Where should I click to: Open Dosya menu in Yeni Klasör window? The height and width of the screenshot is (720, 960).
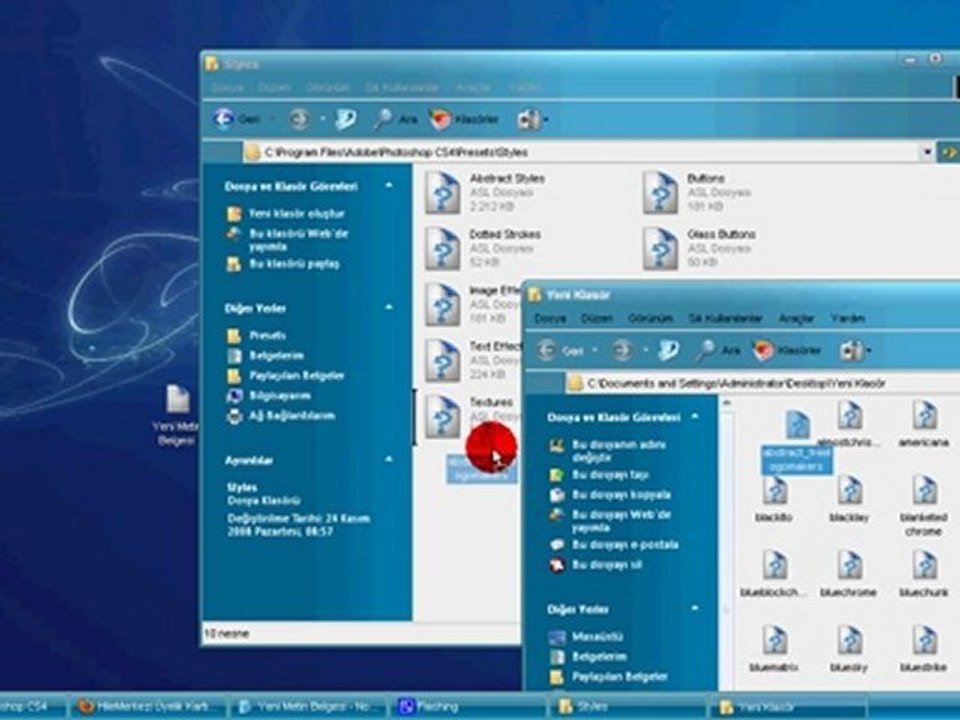(x=549, y=318)
